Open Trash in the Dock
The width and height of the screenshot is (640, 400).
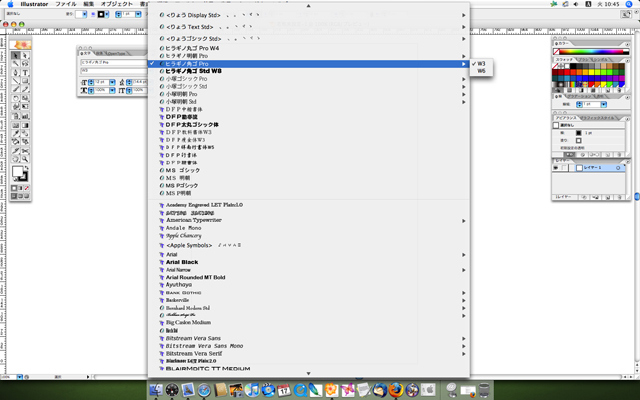[x=484, y=390]
